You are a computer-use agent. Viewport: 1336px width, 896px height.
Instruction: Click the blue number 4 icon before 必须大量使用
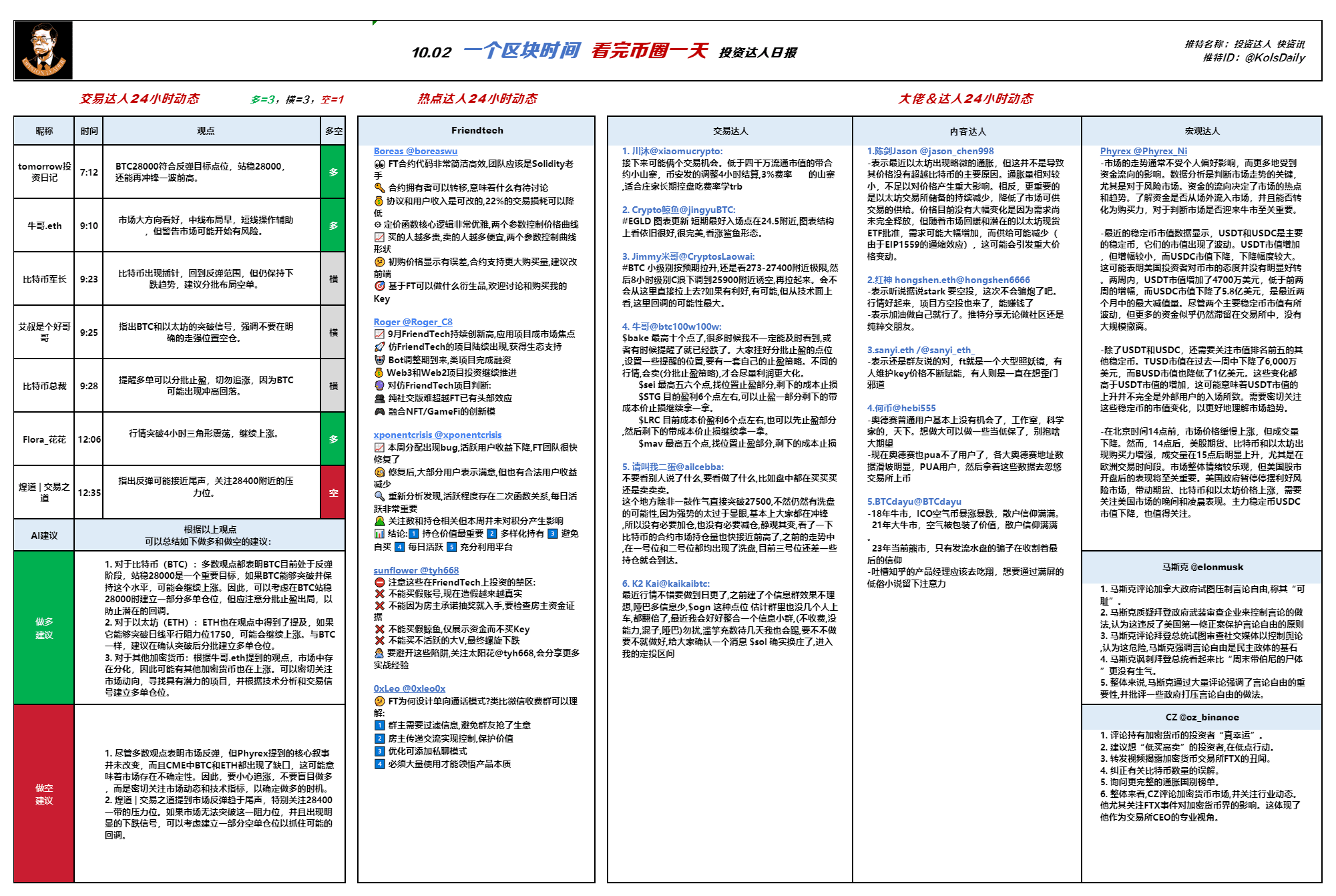coord(379,764)
